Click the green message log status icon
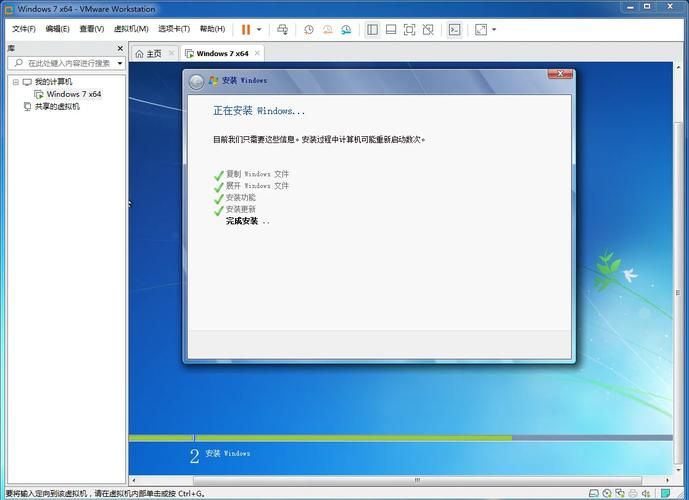Screen dimensions: 689x500 click(x=666, y=493)
